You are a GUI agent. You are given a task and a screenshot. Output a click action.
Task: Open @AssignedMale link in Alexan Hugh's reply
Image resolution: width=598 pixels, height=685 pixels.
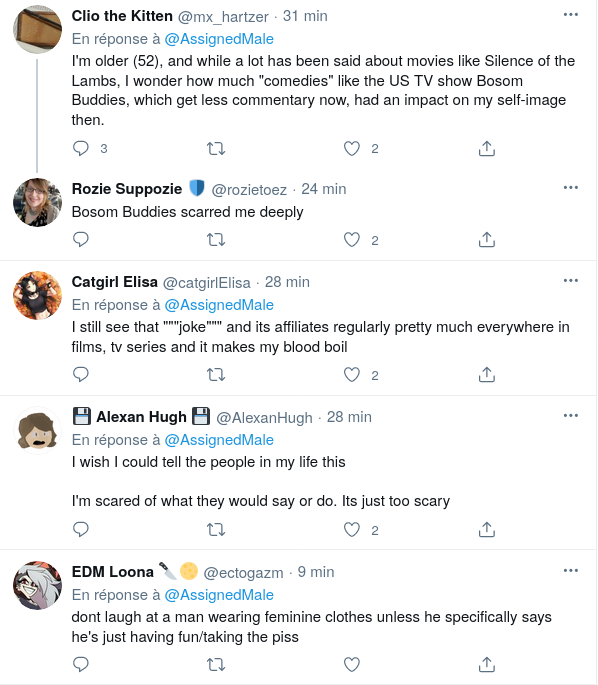pos(219,440)
